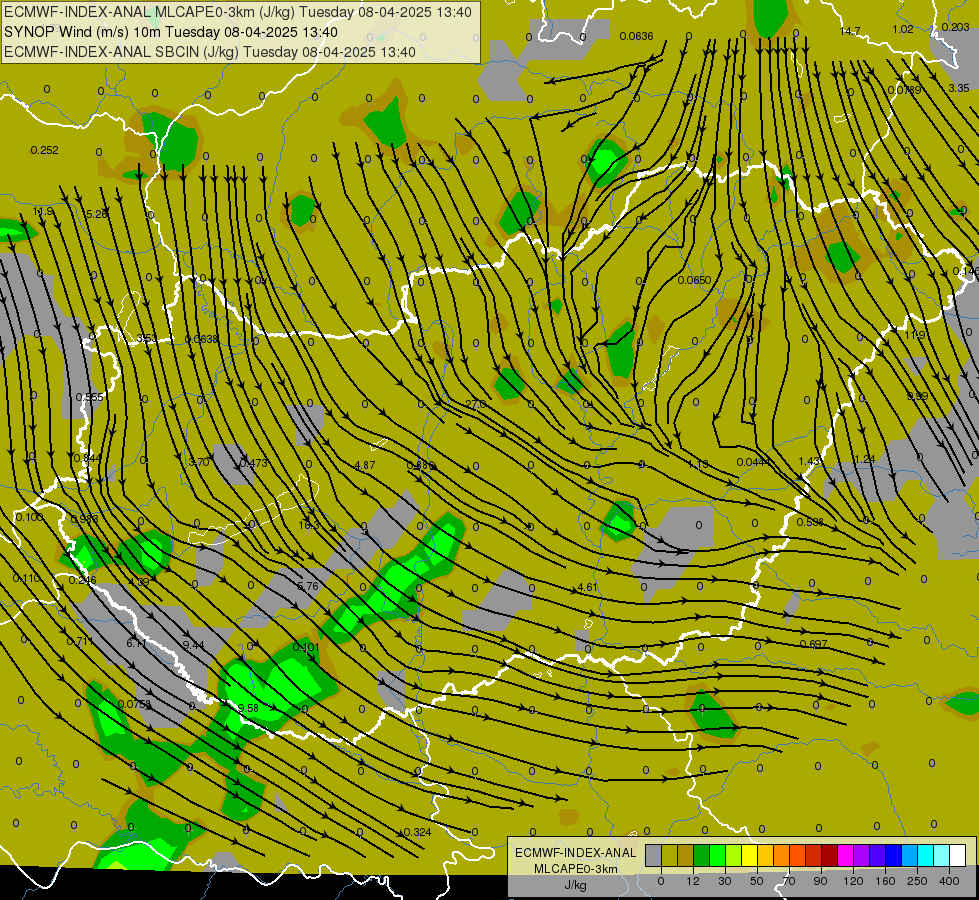Click the map value 3.99
Image resolution: width=979 pixels, height=900 pixels.
(917, 396)
